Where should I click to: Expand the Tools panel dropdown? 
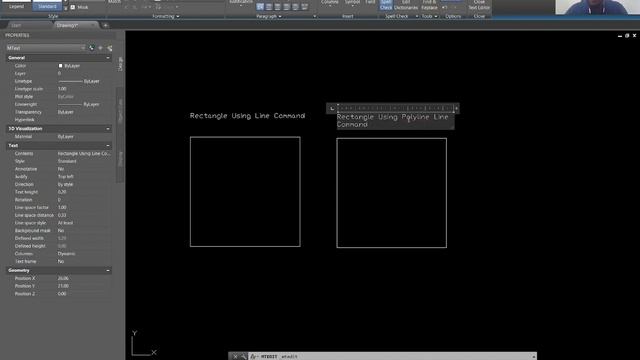point(429,16)
